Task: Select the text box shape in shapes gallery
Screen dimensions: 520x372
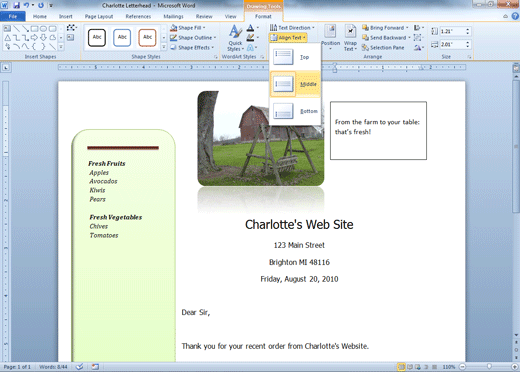Action: click(7, 29)
